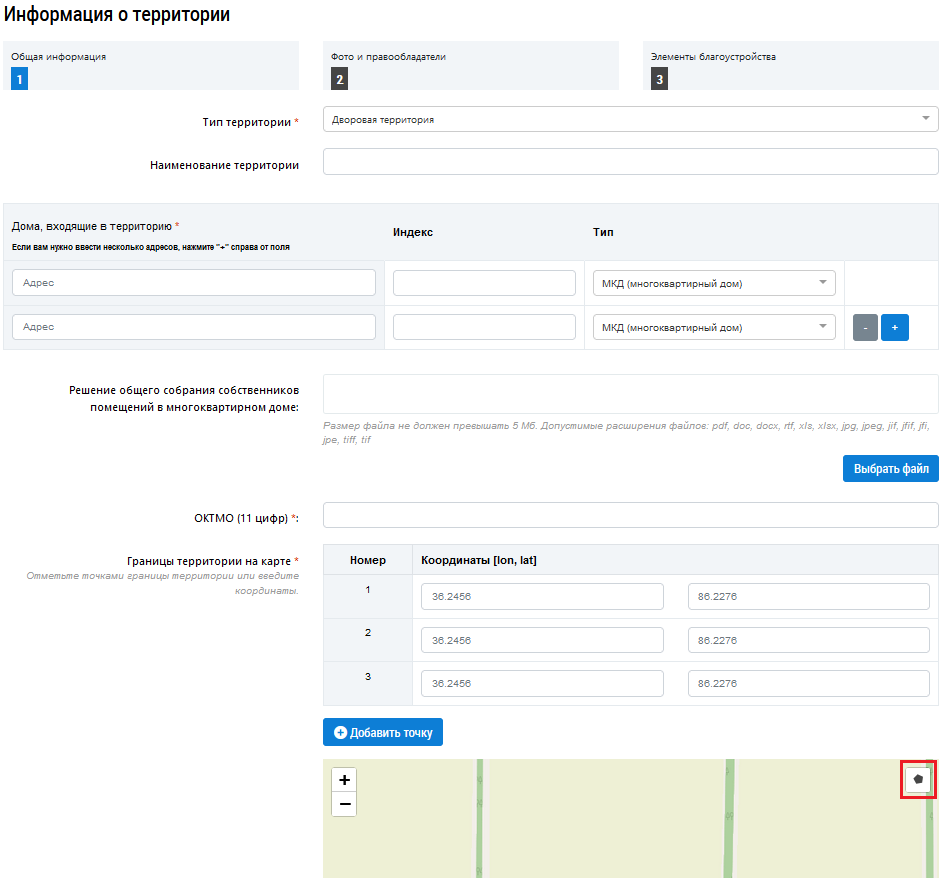Open the Тип территории dropdown
The height and width of the screenshot is (878, 951).
coord(630,119)
